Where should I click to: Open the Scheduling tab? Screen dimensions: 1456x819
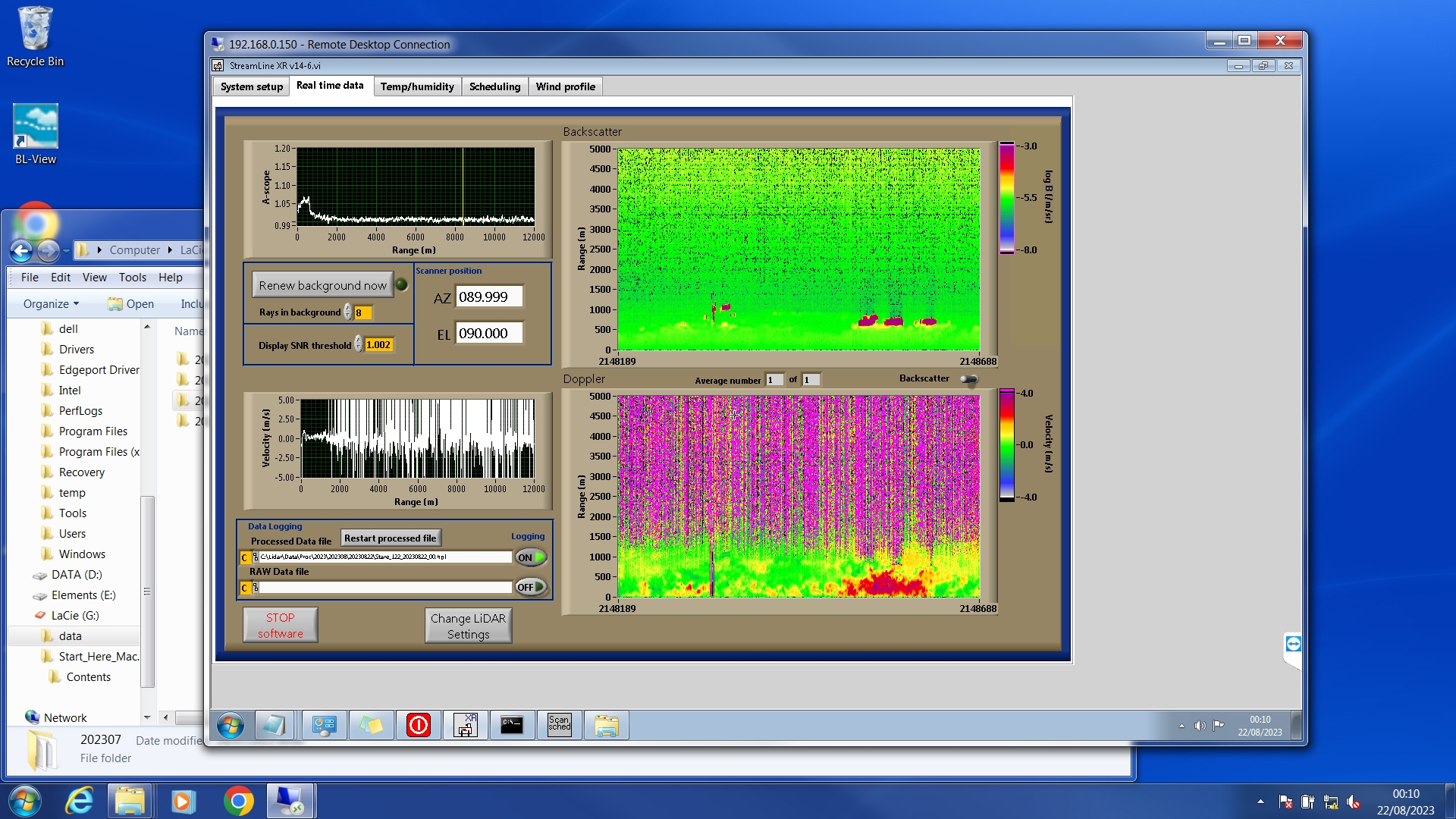[494, 86]
